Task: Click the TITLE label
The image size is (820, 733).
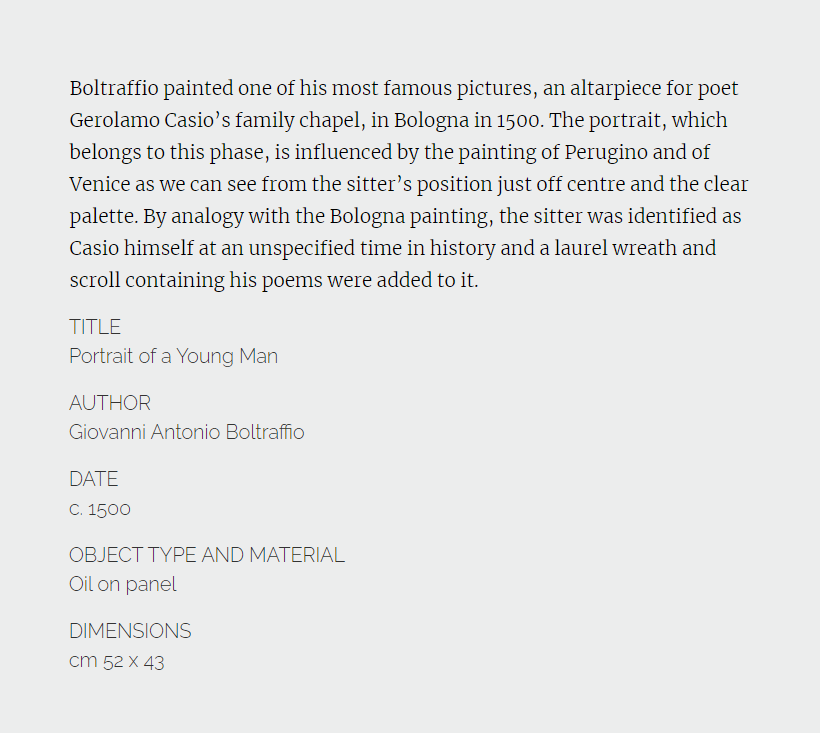Action: [95, 327]
